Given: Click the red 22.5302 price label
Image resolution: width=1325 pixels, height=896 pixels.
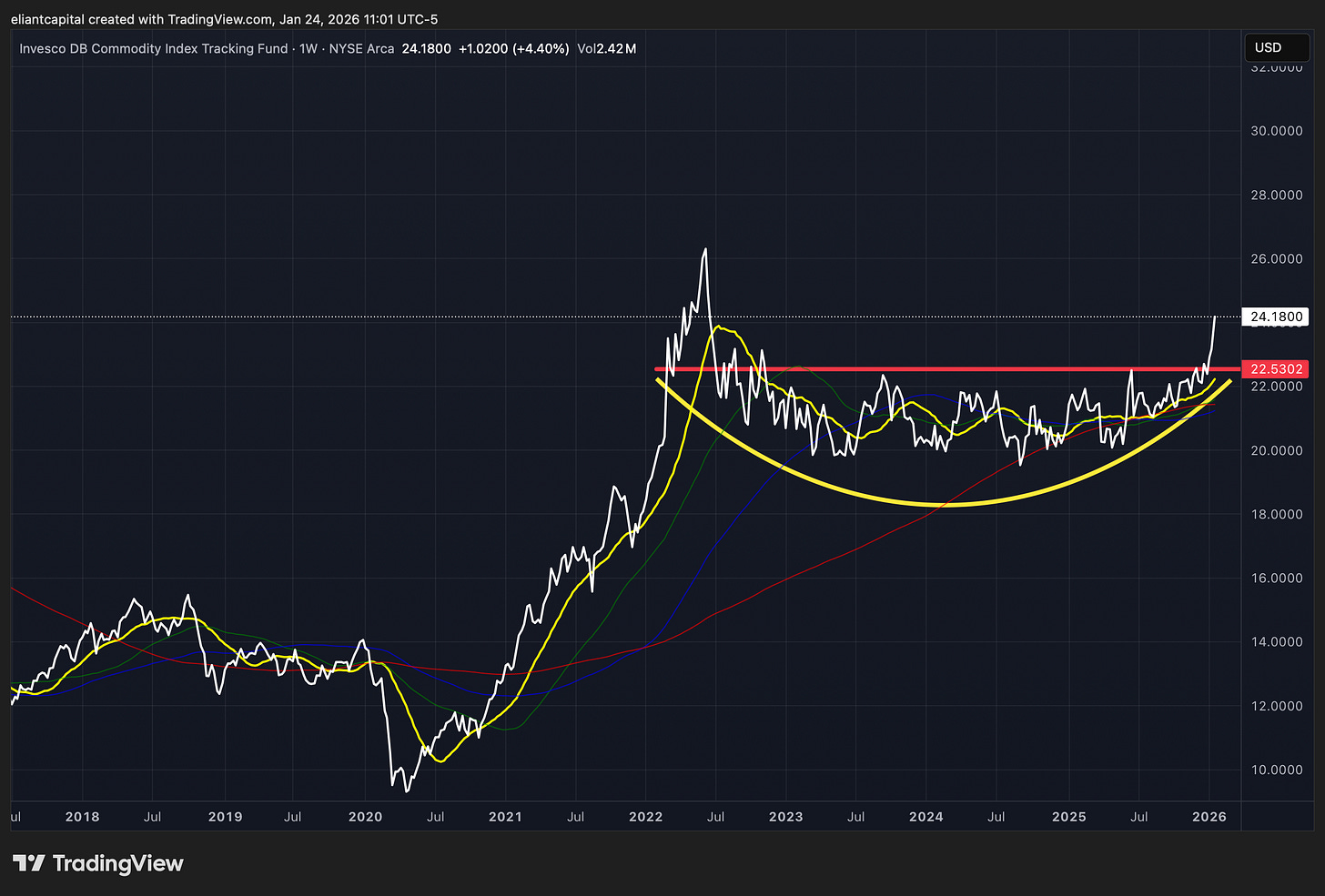Looking at the screenshot, I should (x=1277, y=368).
